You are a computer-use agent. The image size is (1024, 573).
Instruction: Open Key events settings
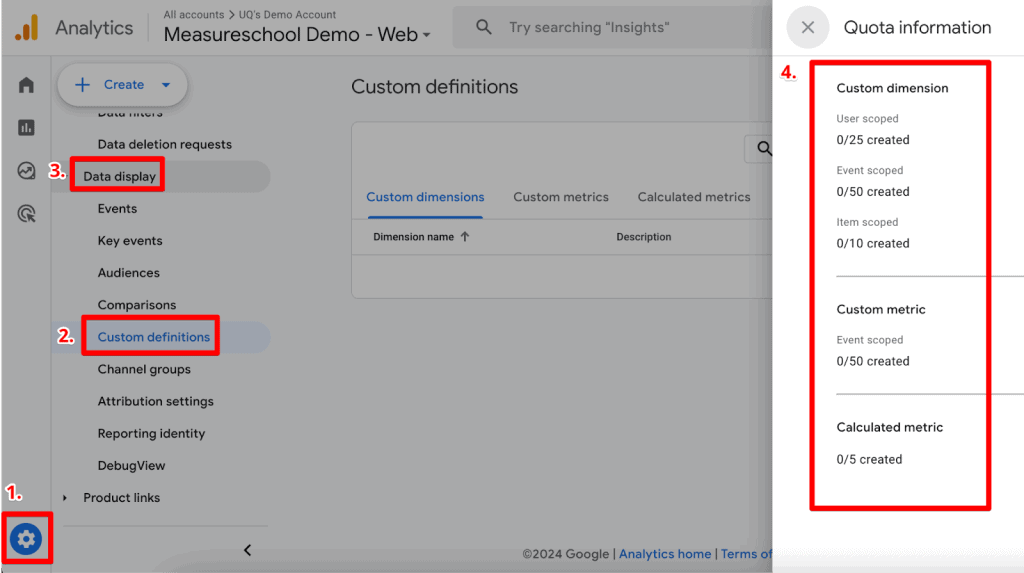[x=130, y=240]
